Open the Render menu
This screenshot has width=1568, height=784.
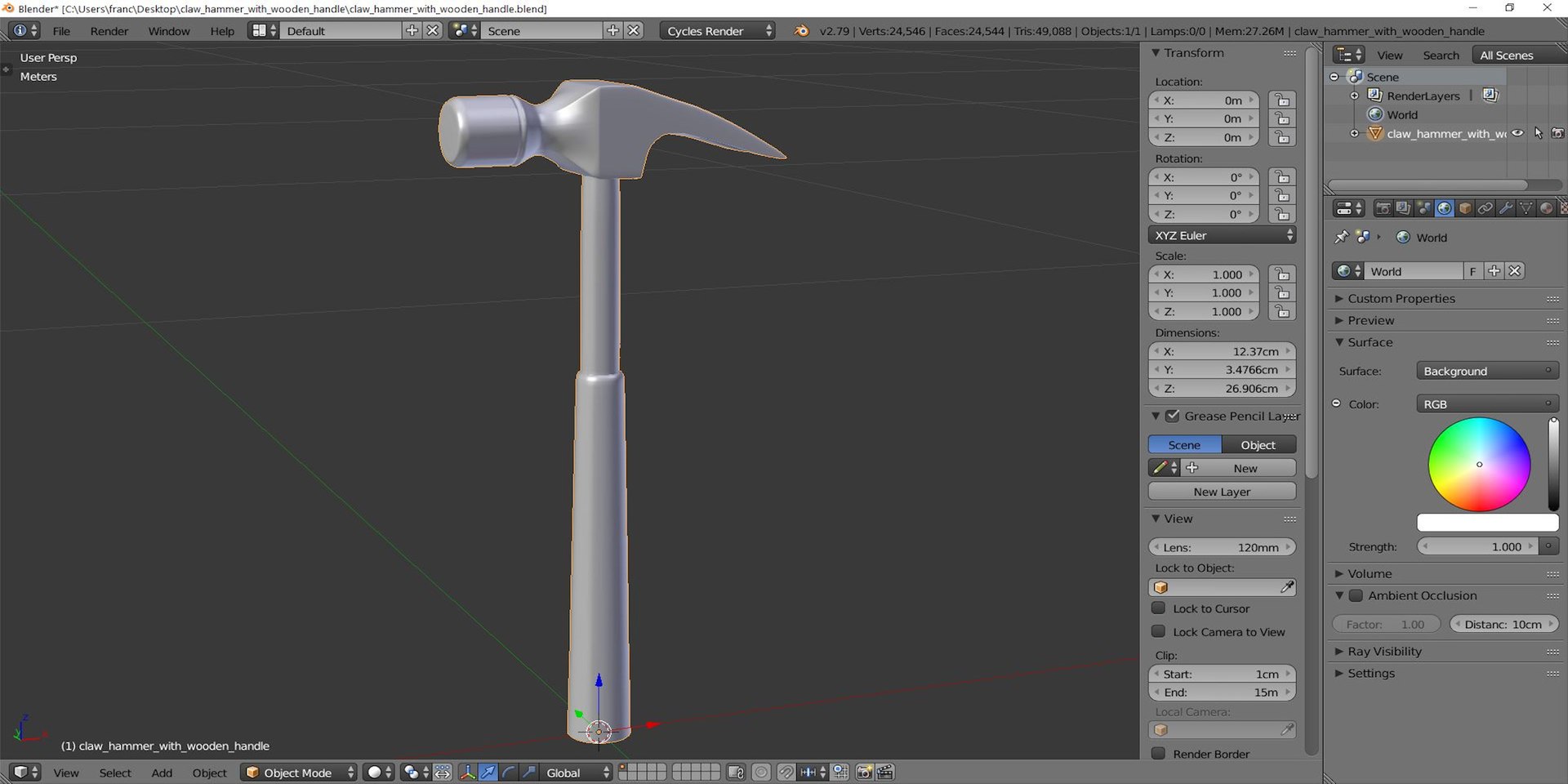(109, 30)
